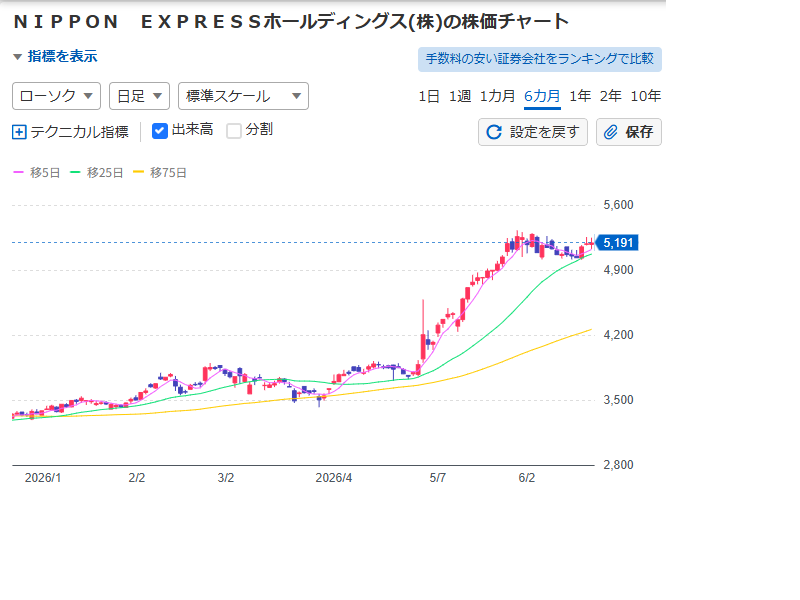Click the 2,800 price axis label

click(618, 465)
